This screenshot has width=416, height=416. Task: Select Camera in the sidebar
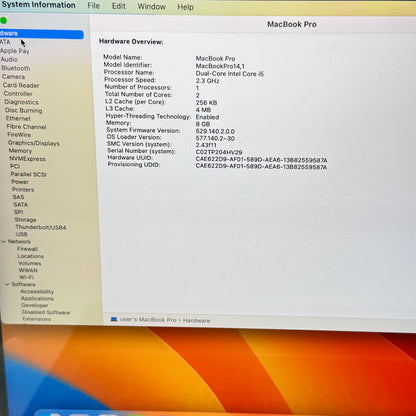point(13,77)
